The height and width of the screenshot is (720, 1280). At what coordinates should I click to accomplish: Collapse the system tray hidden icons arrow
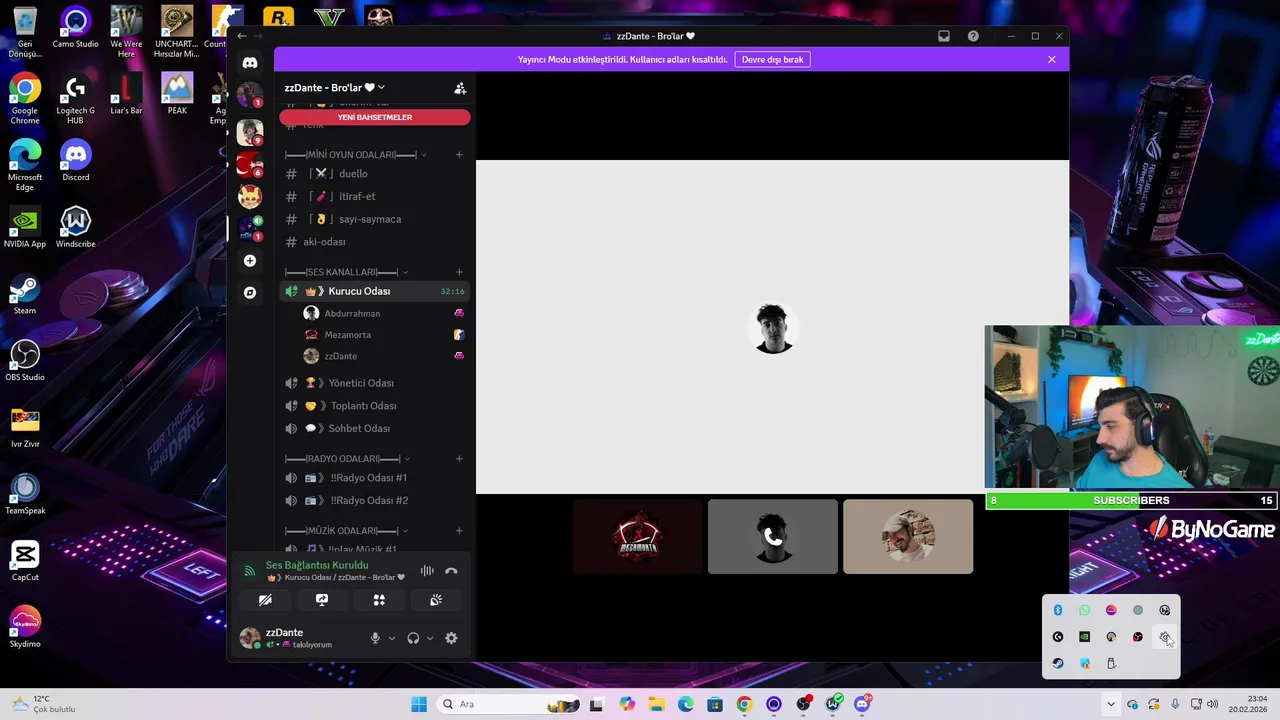click(x=1110, y=704)
